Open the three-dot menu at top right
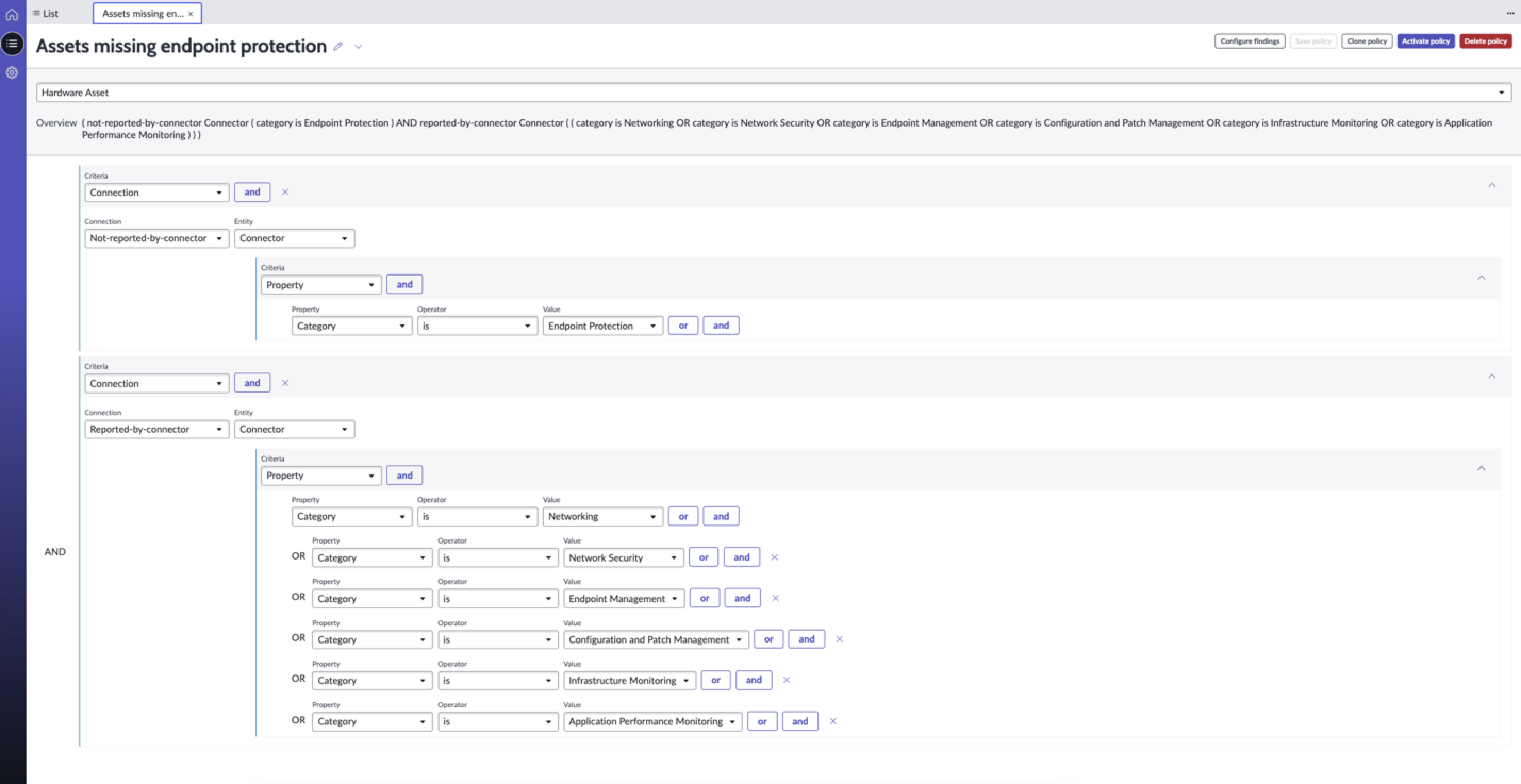Image resolution: width=1521 pixels, height=784 pixels. point(1510,13)
